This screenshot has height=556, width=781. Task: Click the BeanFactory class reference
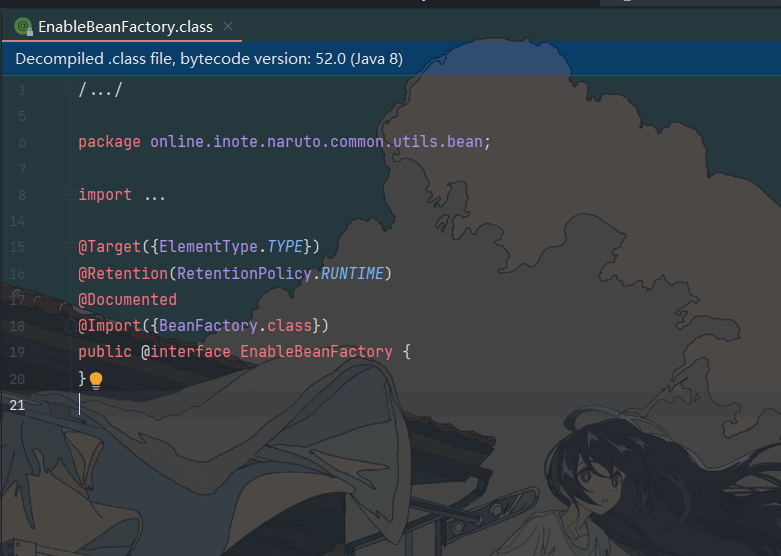click(208, 326)
